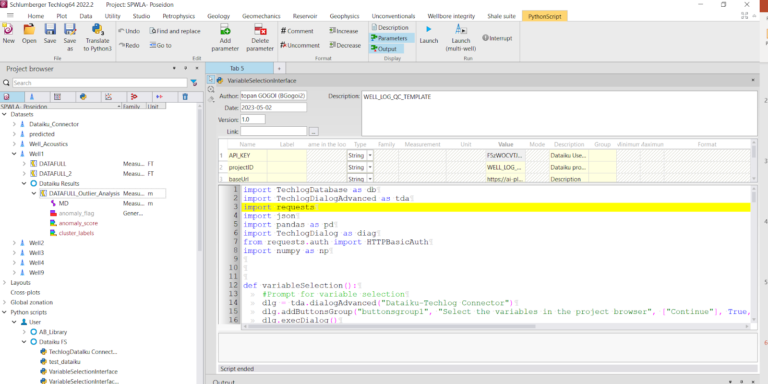Select the wells view icon in browser
768x384 pixels.
click(32, 96)
